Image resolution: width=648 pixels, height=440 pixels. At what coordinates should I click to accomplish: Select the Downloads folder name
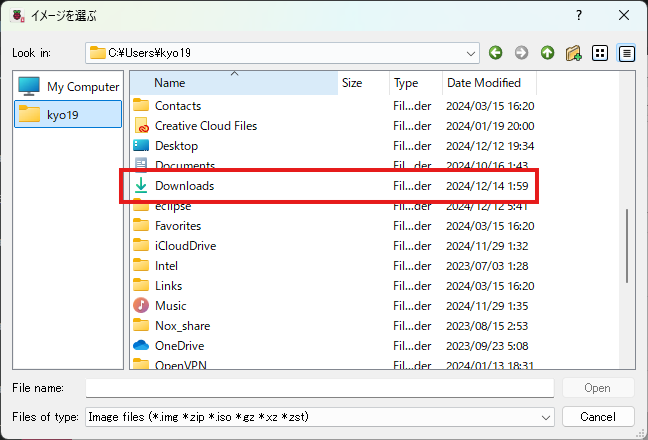pyautogui.click(x=184, y=186)
